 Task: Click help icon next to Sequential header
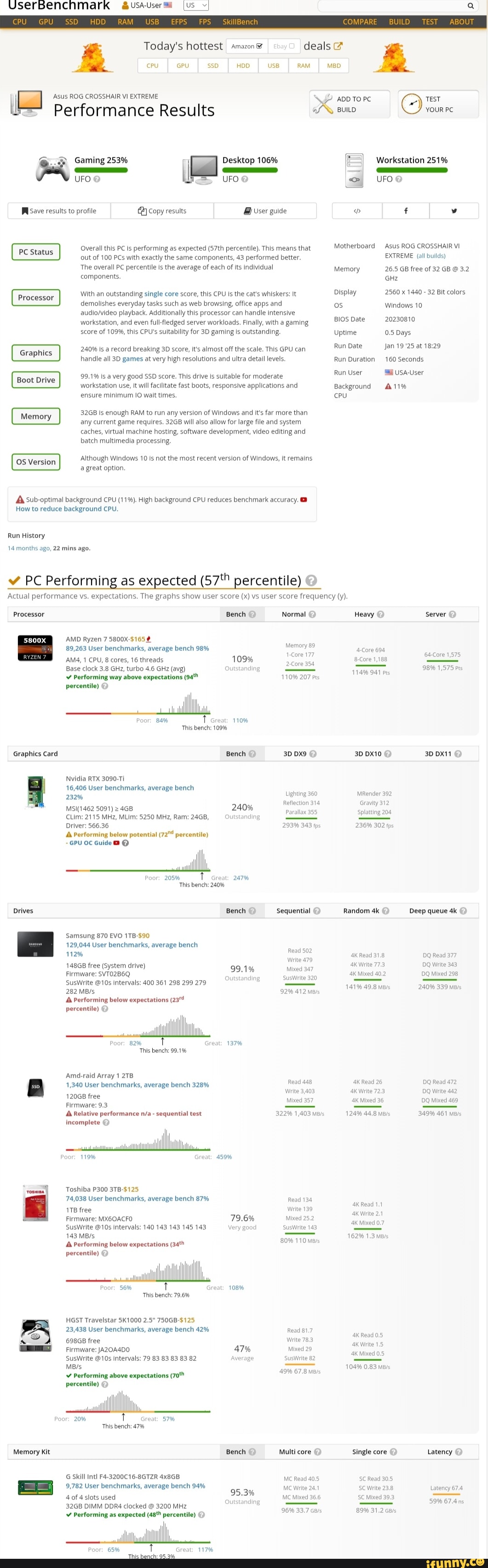click(x=316, y=911)
